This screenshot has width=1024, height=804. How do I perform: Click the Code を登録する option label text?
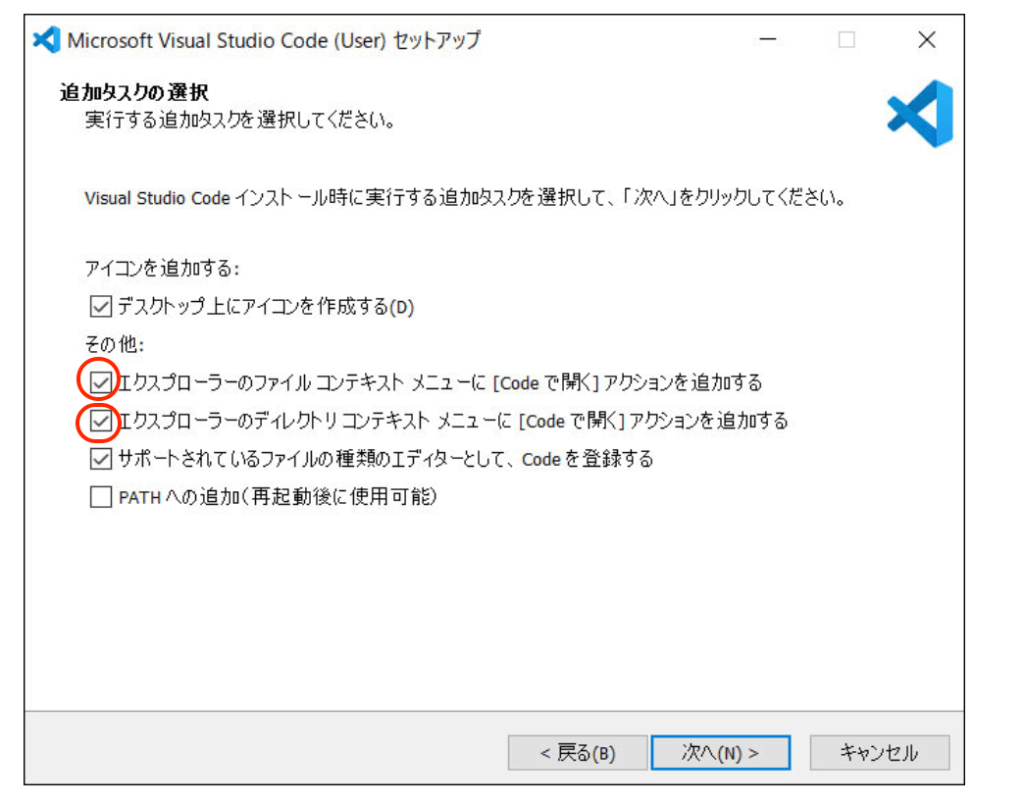click(385, 459)
